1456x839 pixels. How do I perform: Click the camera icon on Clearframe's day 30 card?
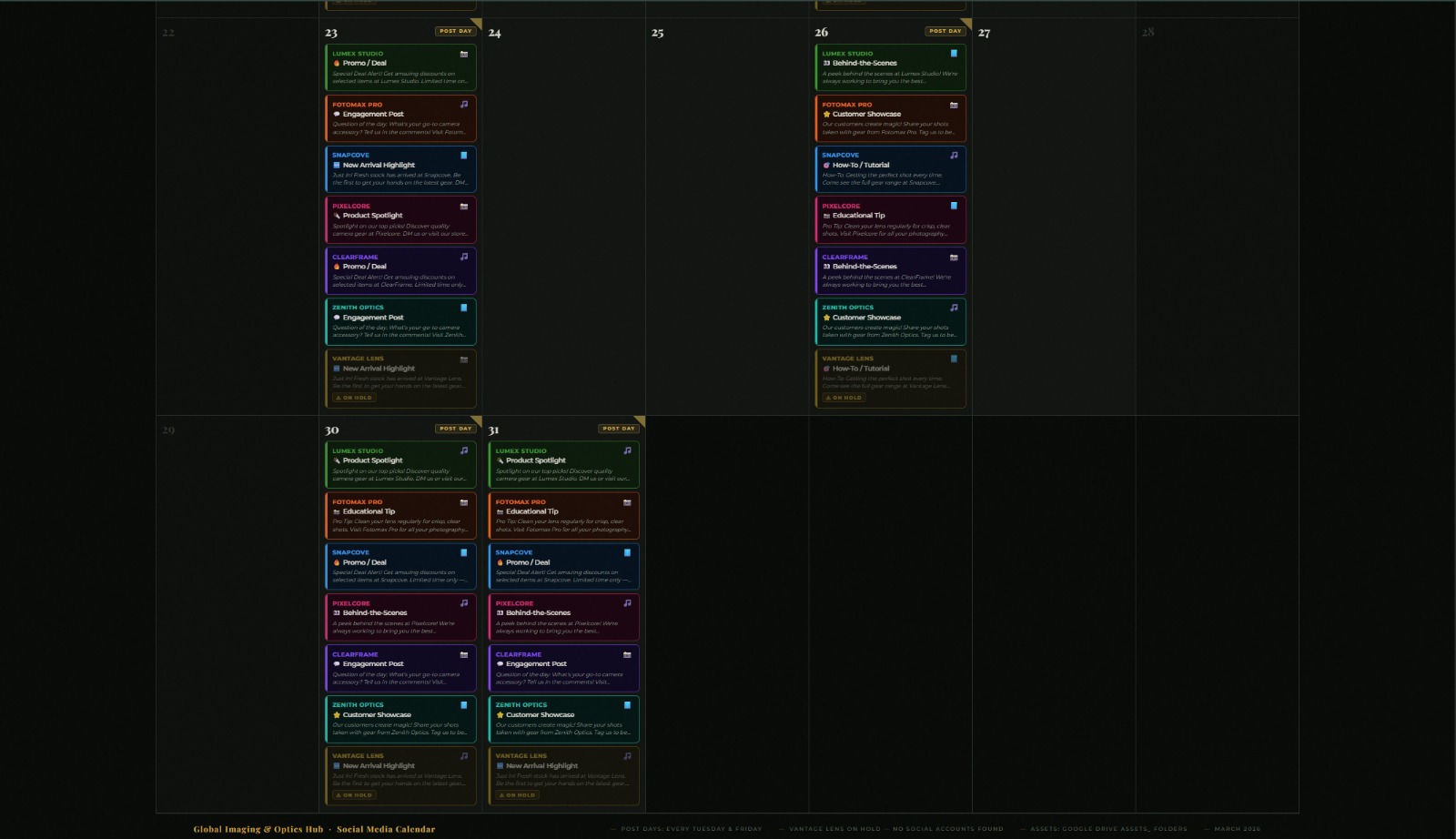[463, 654]
